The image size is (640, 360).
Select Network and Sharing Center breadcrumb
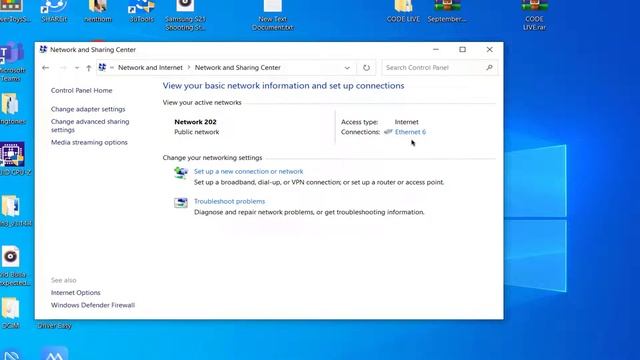coord(238,68)
